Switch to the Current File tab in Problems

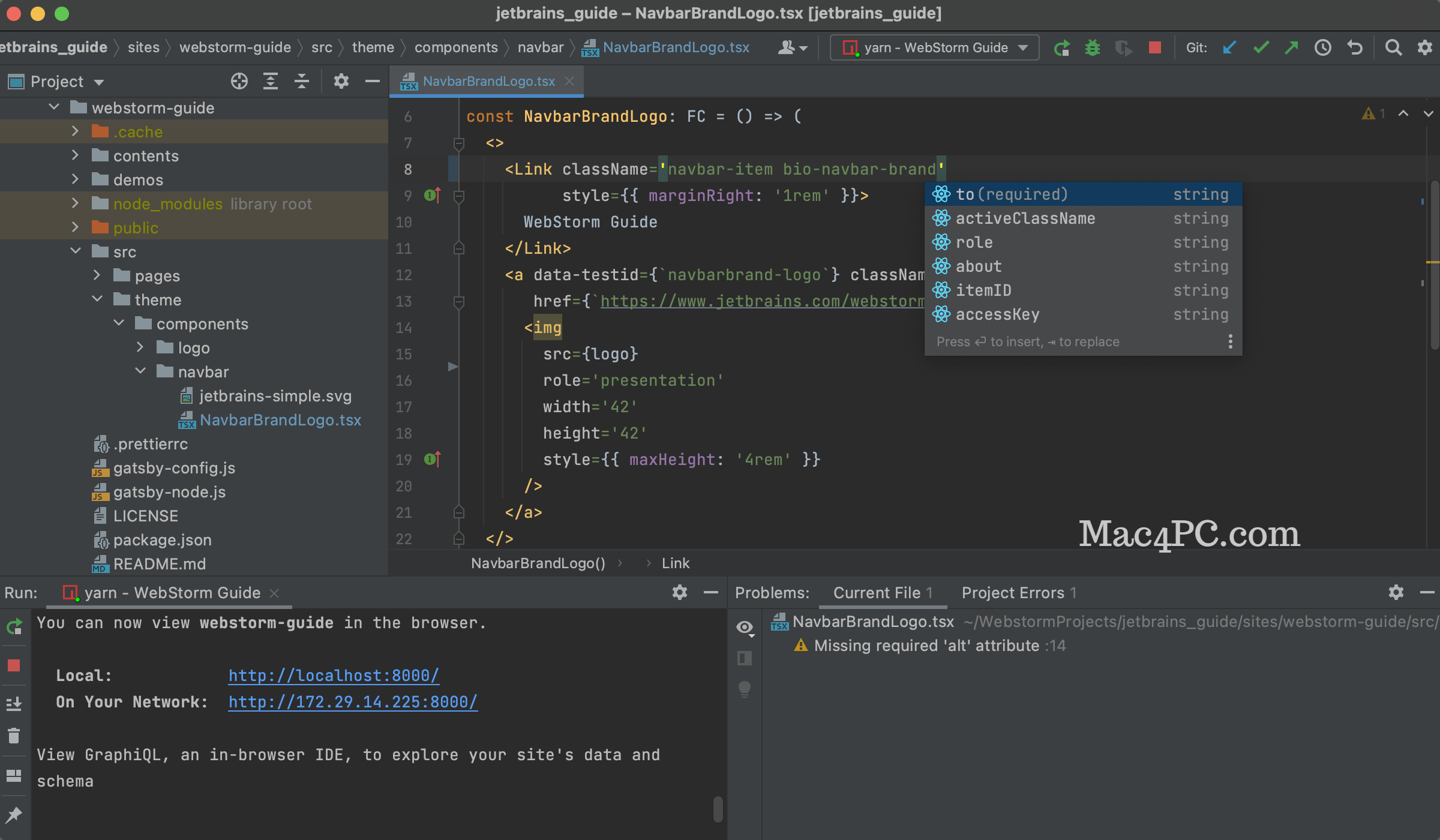[x=876, y=592]
